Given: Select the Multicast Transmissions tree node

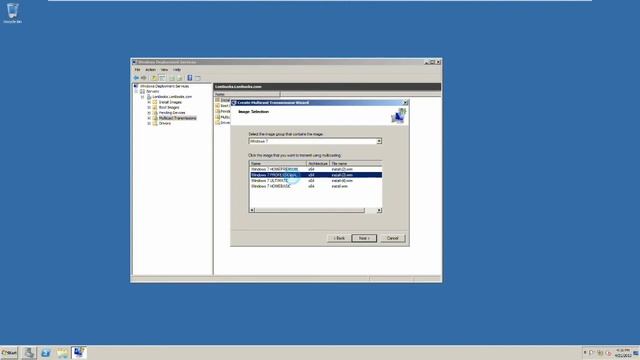Looking at the screenshot, I should tap(178, 118).
